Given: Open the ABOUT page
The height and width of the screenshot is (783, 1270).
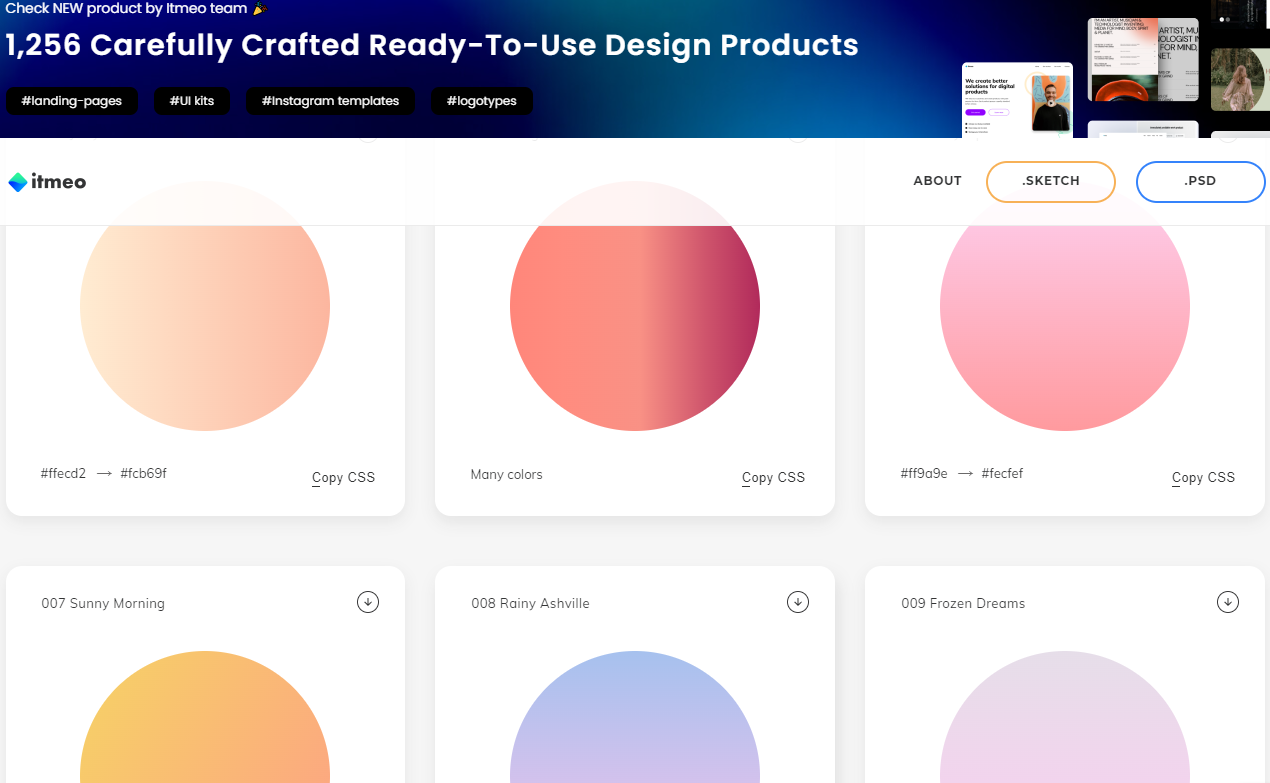Looking at the screenshot, I should click(937, 181).
